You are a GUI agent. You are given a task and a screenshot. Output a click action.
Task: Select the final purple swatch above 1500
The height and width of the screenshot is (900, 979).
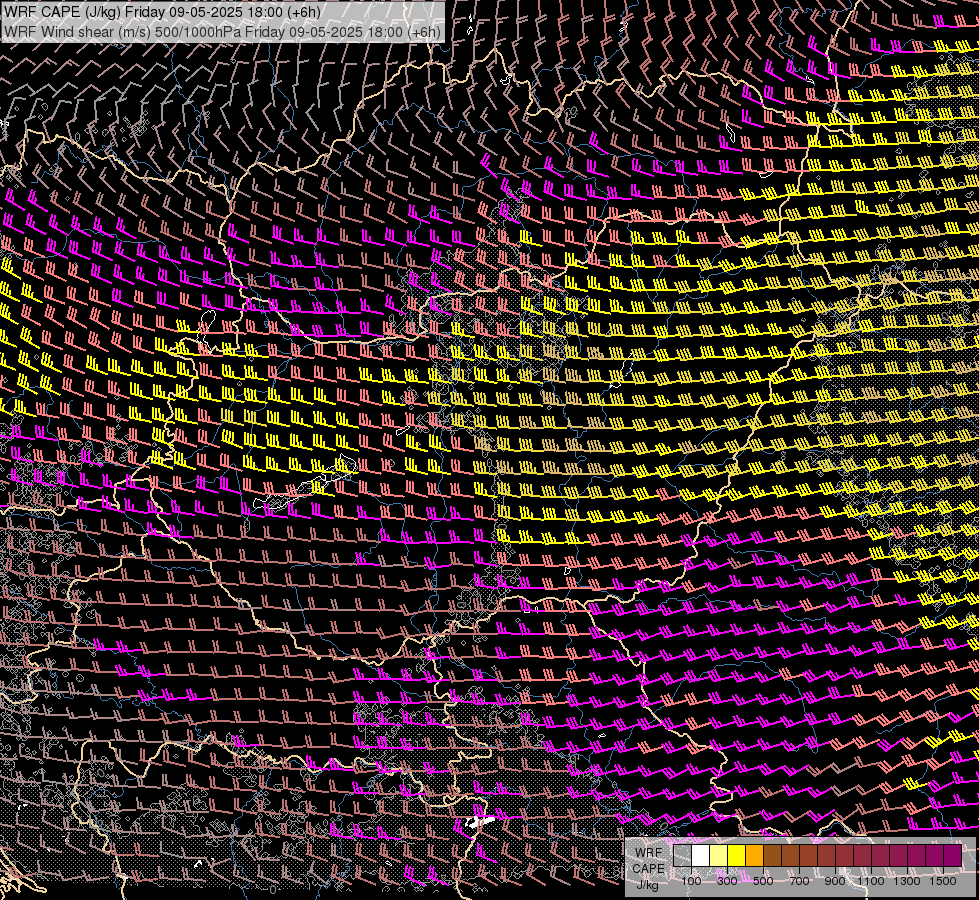(x=953, y=856)
